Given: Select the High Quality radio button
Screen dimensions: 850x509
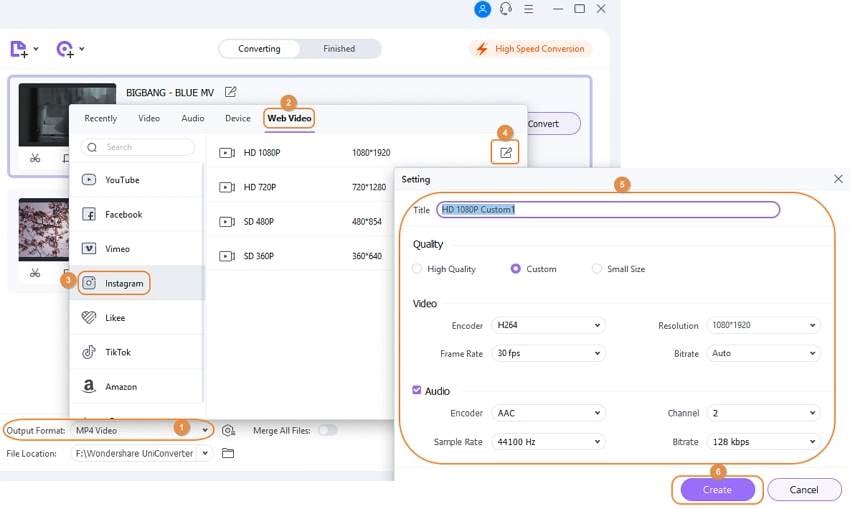Looking at the screenshot, I should [x=417, y=268].
